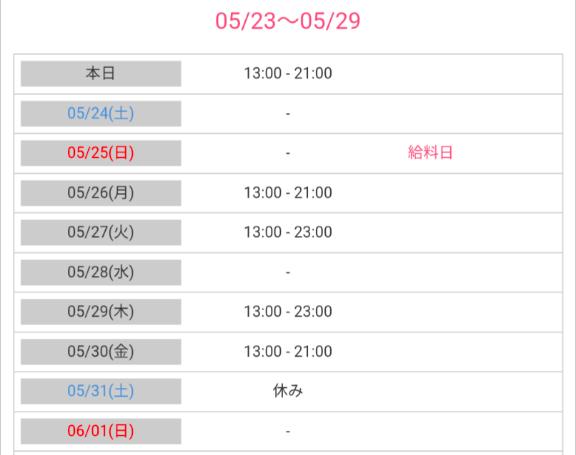Screen dimensions: 576x455
Task: Choose the 05/28(水) date label
Action: [x=101, y=272]
